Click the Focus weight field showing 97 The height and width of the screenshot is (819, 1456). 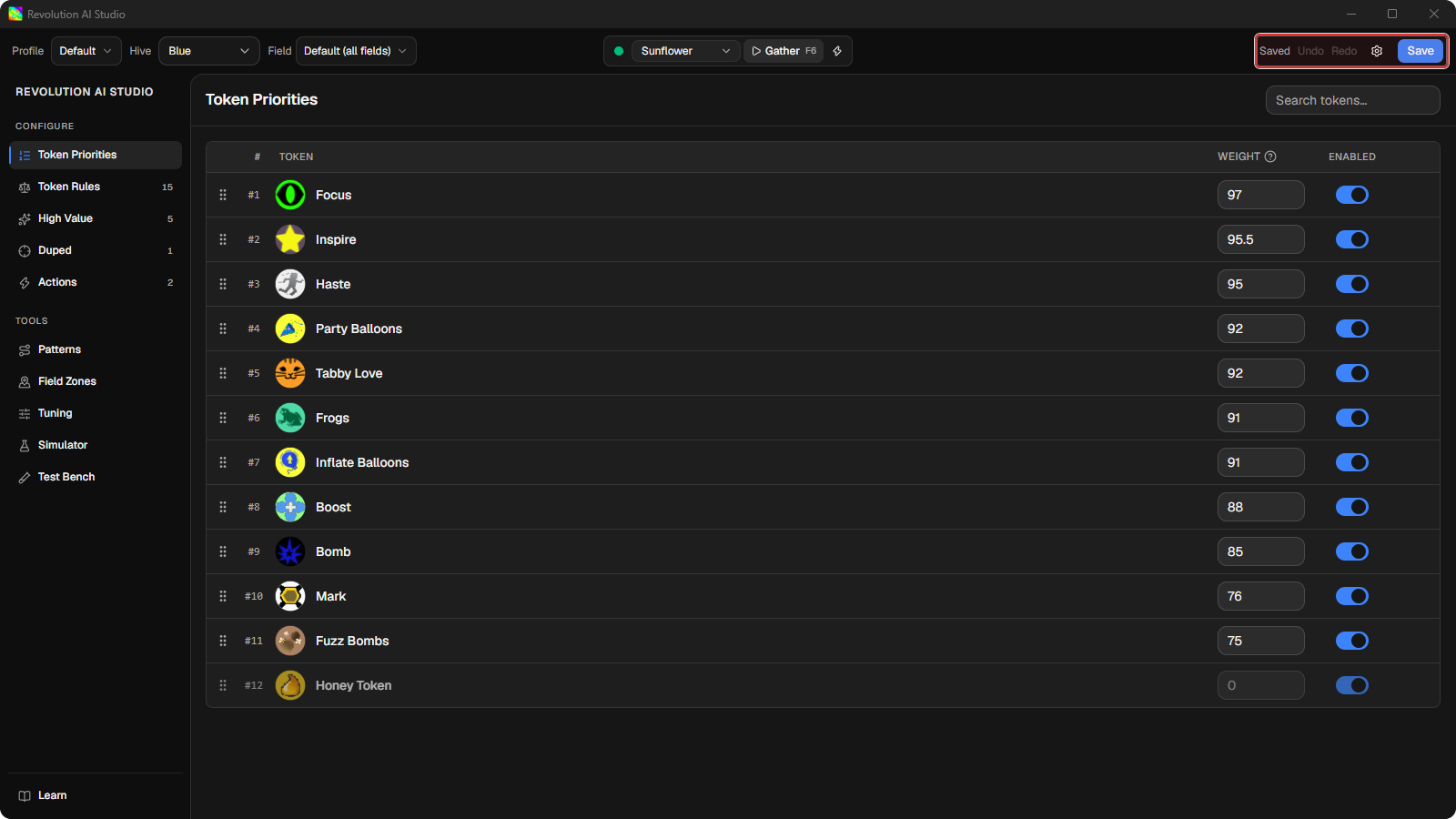pos(1260,195)
